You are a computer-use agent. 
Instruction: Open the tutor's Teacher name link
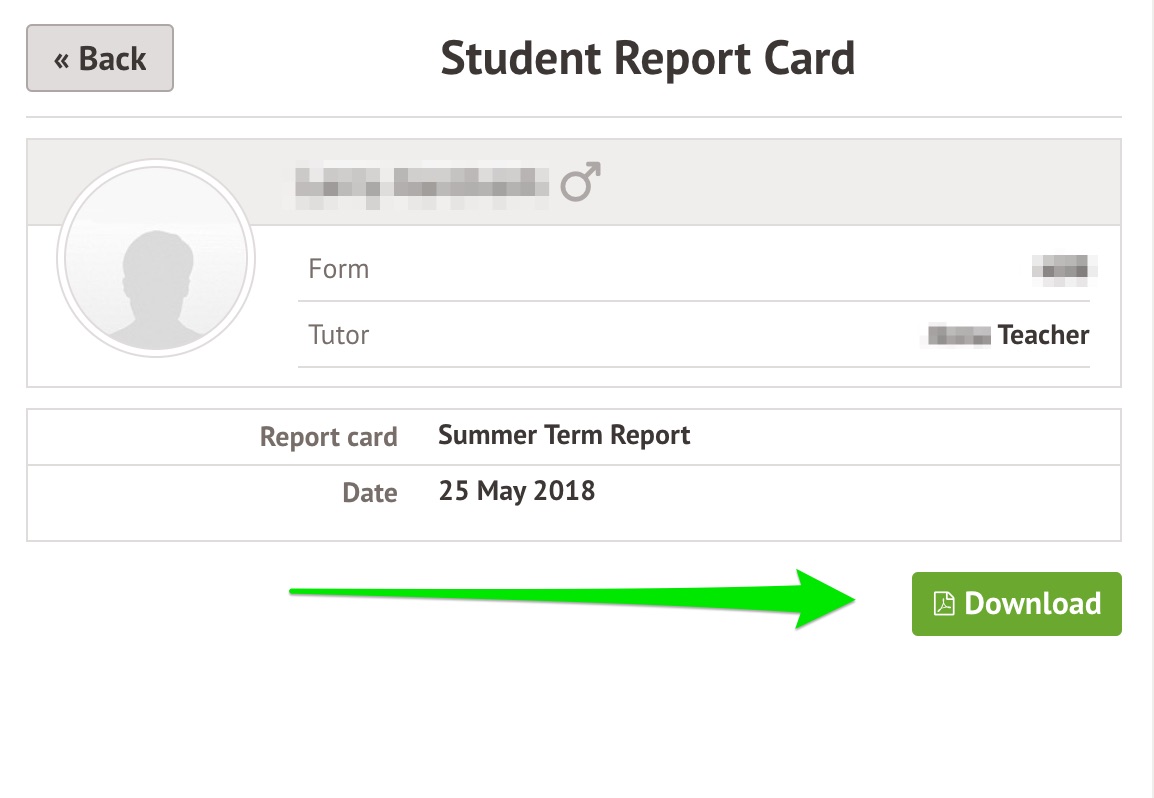coord(1008,335)
